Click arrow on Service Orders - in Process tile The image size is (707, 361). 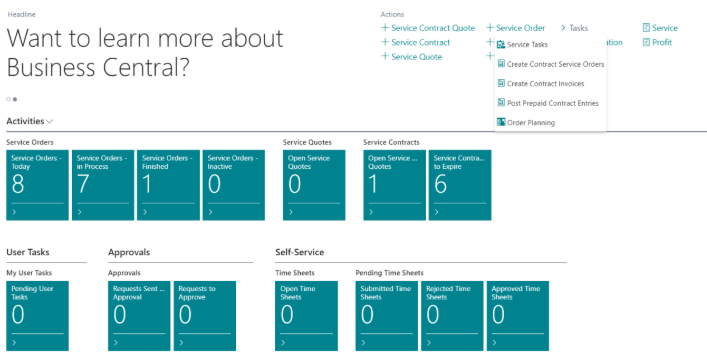(x=80, y=212)
